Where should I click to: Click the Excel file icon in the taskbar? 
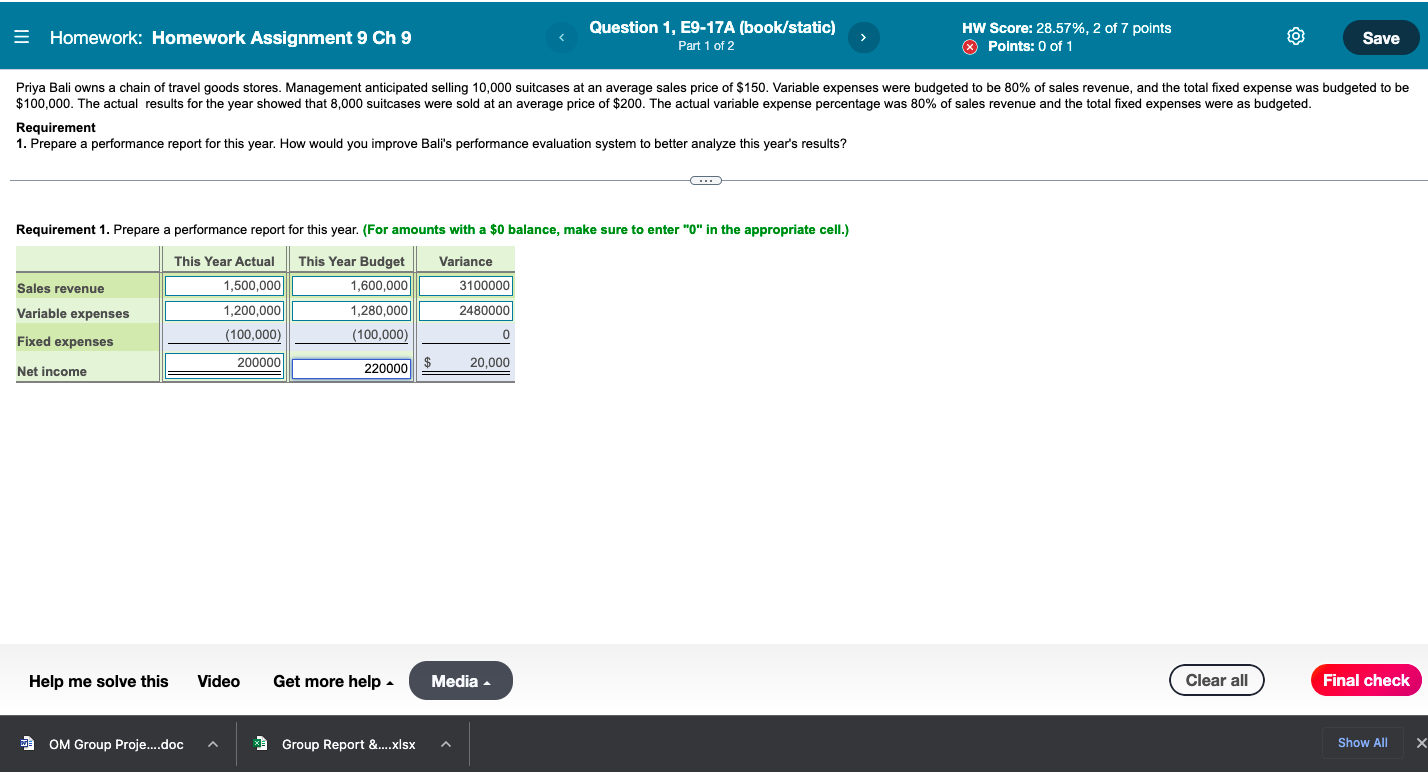pos(260,744)
